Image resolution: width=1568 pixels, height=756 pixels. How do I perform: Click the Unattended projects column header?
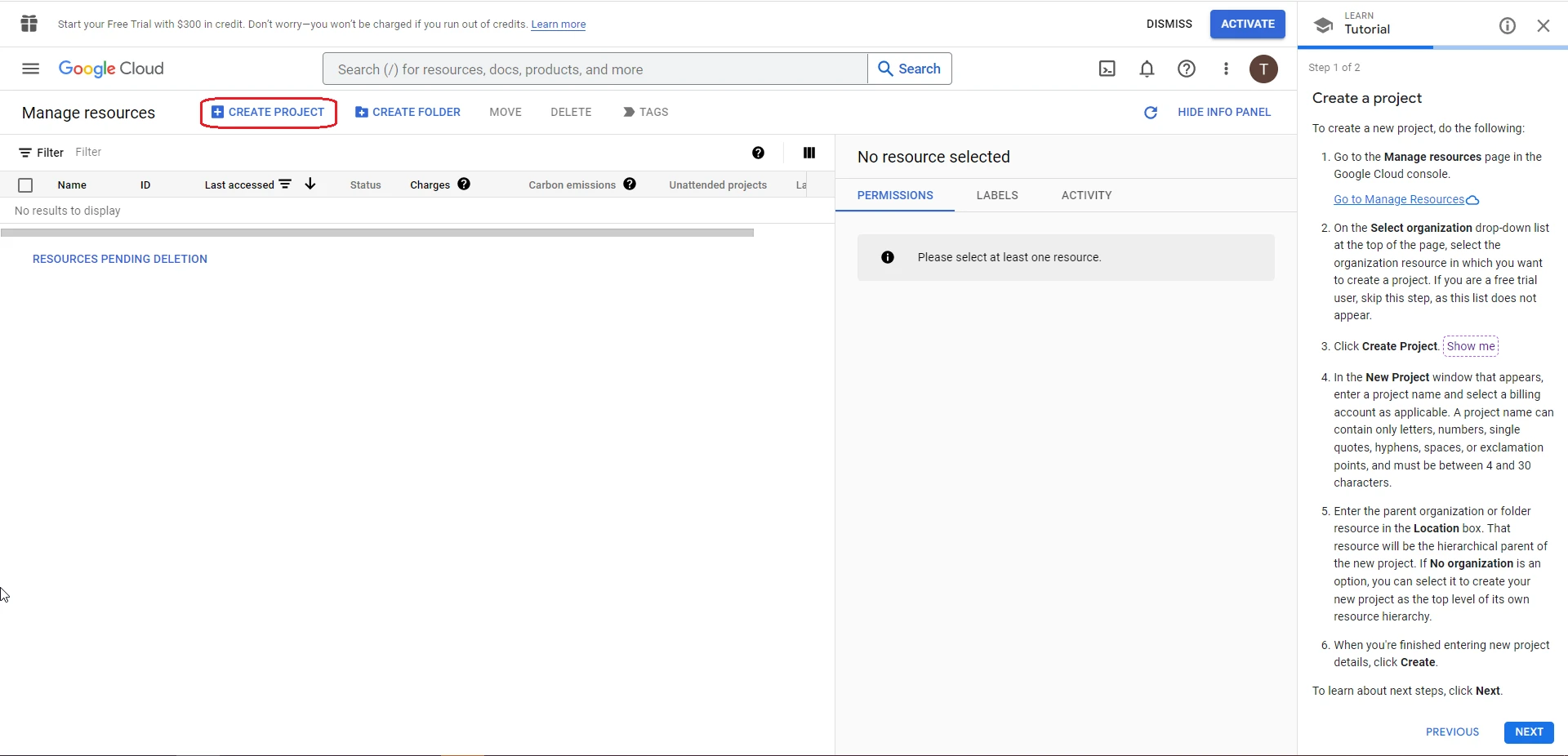coord(718,185)
